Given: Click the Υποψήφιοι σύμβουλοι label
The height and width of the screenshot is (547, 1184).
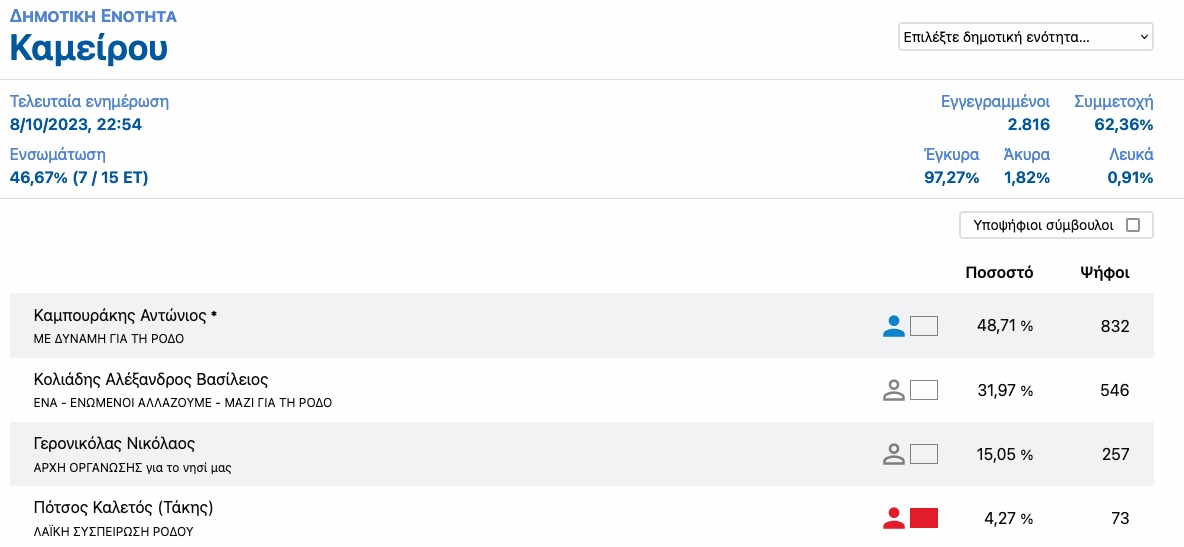Looking at the screenshot, I should pyautogui.click(x=1044, y=225).
